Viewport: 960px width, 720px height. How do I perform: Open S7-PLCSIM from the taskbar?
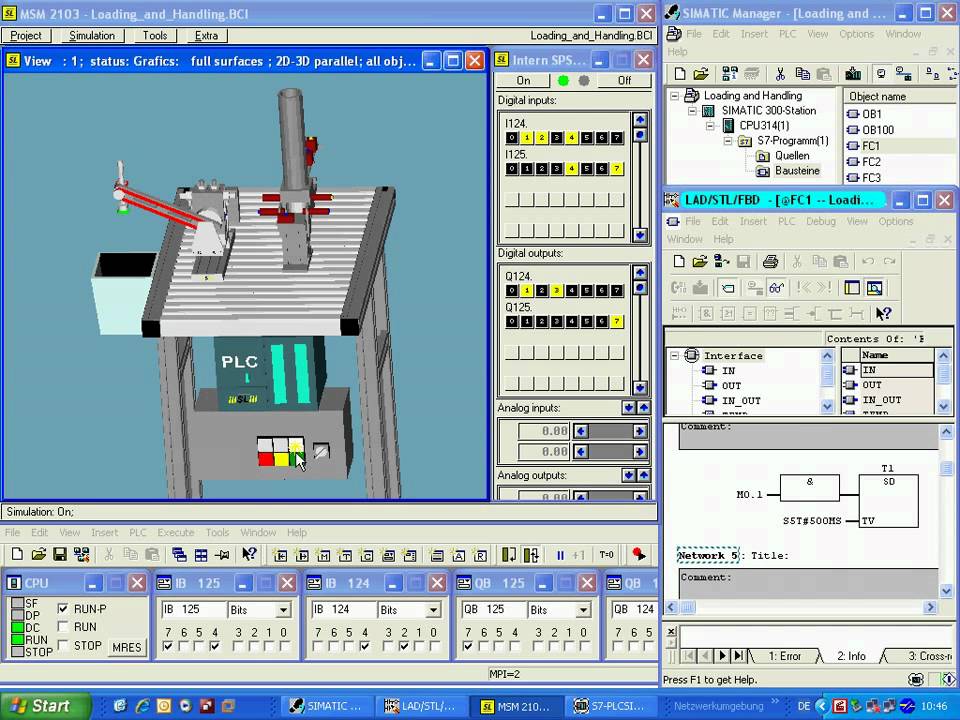coord(609,706)
